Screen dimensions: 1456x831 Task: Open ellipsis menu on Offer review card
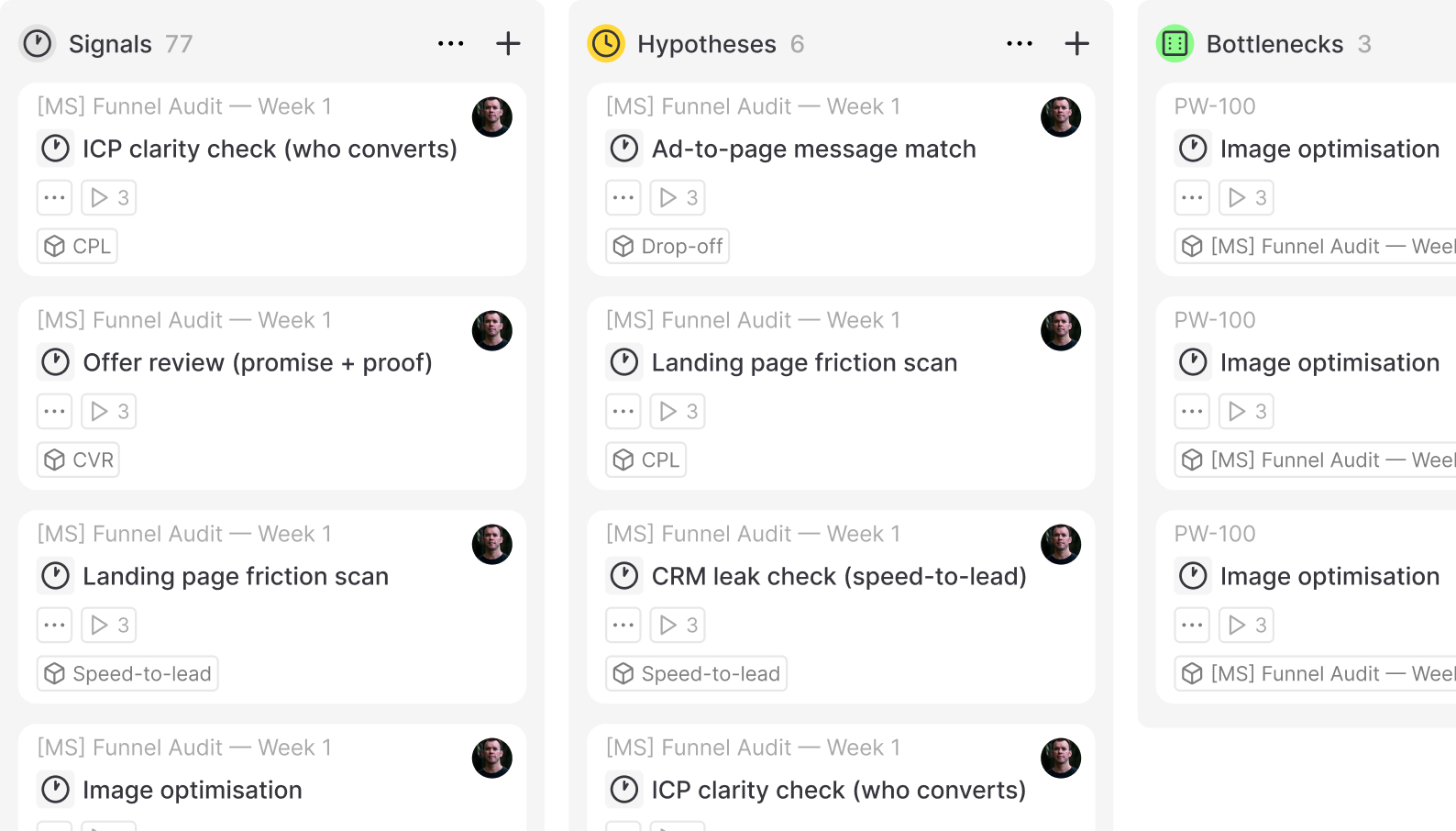(x=55, y=411)
